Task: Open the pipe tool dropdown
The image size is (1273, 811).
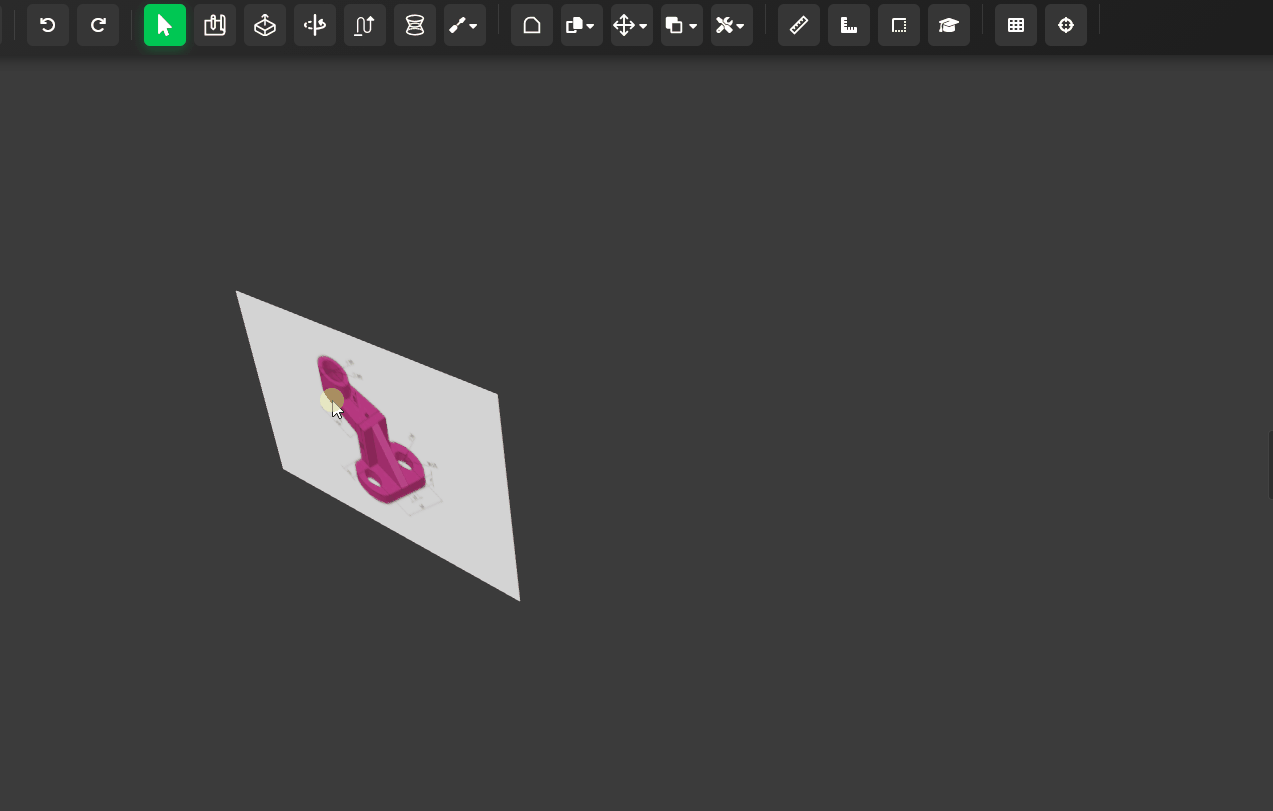Action: pos(465,25)
